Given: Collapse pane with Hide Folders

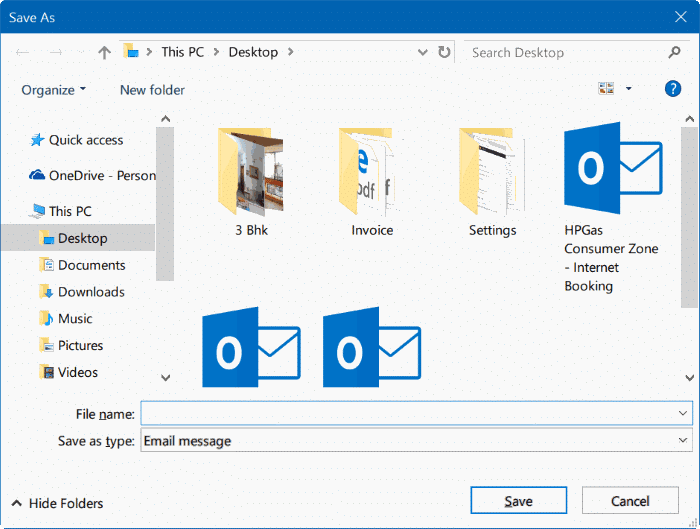Looking at the screenshot, I should pos(58,504).
